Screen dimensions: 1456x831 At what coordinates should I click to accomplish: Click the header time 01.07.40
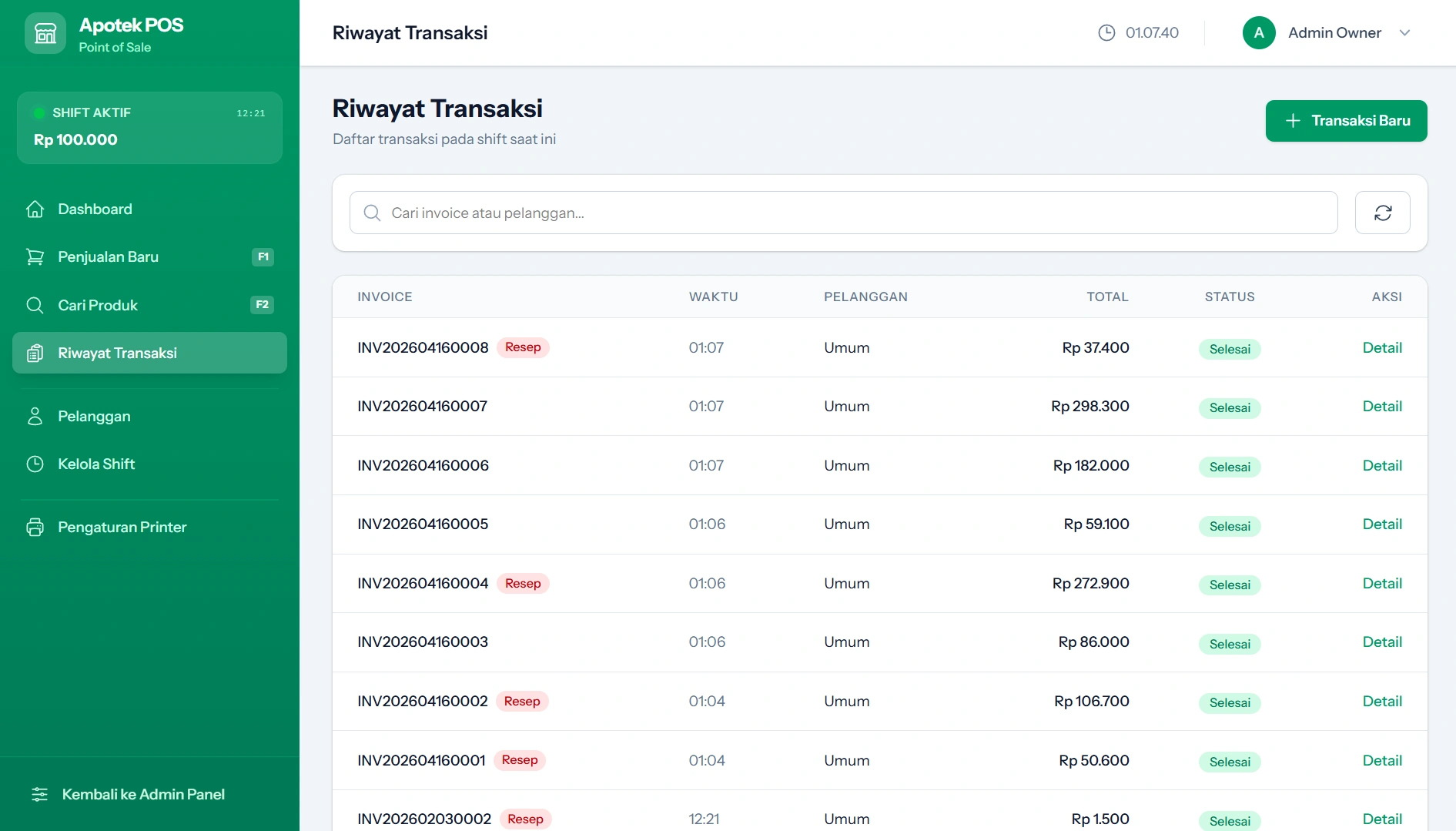(1152, 32)
